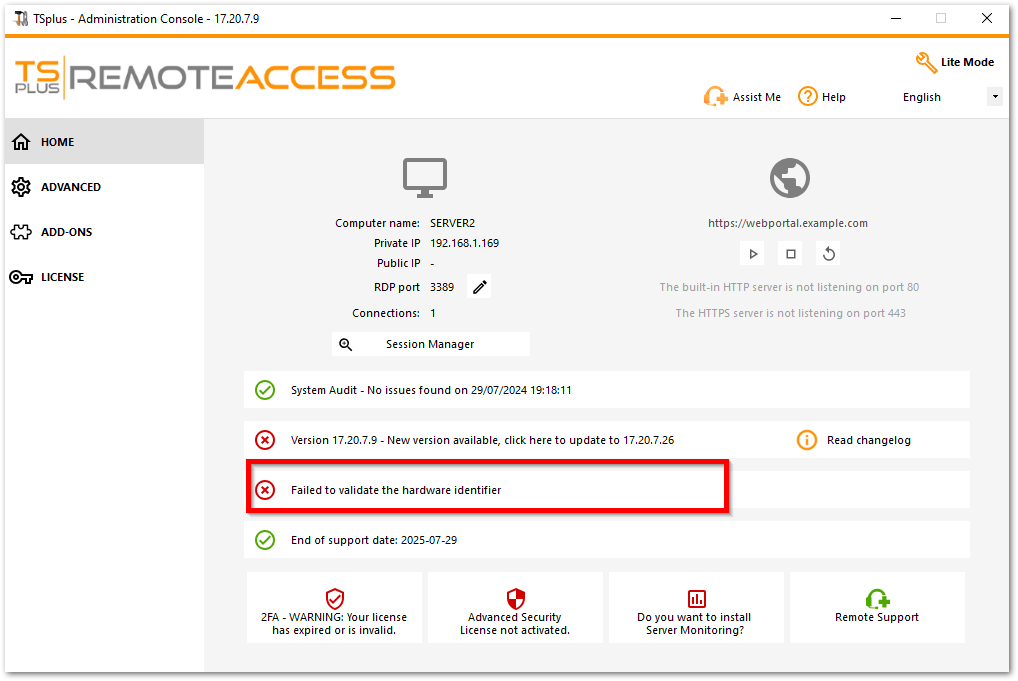Screen dimensions: 1018x681
Task: Click the pencil icon to edit RDP port
Action: click(478, 286)
